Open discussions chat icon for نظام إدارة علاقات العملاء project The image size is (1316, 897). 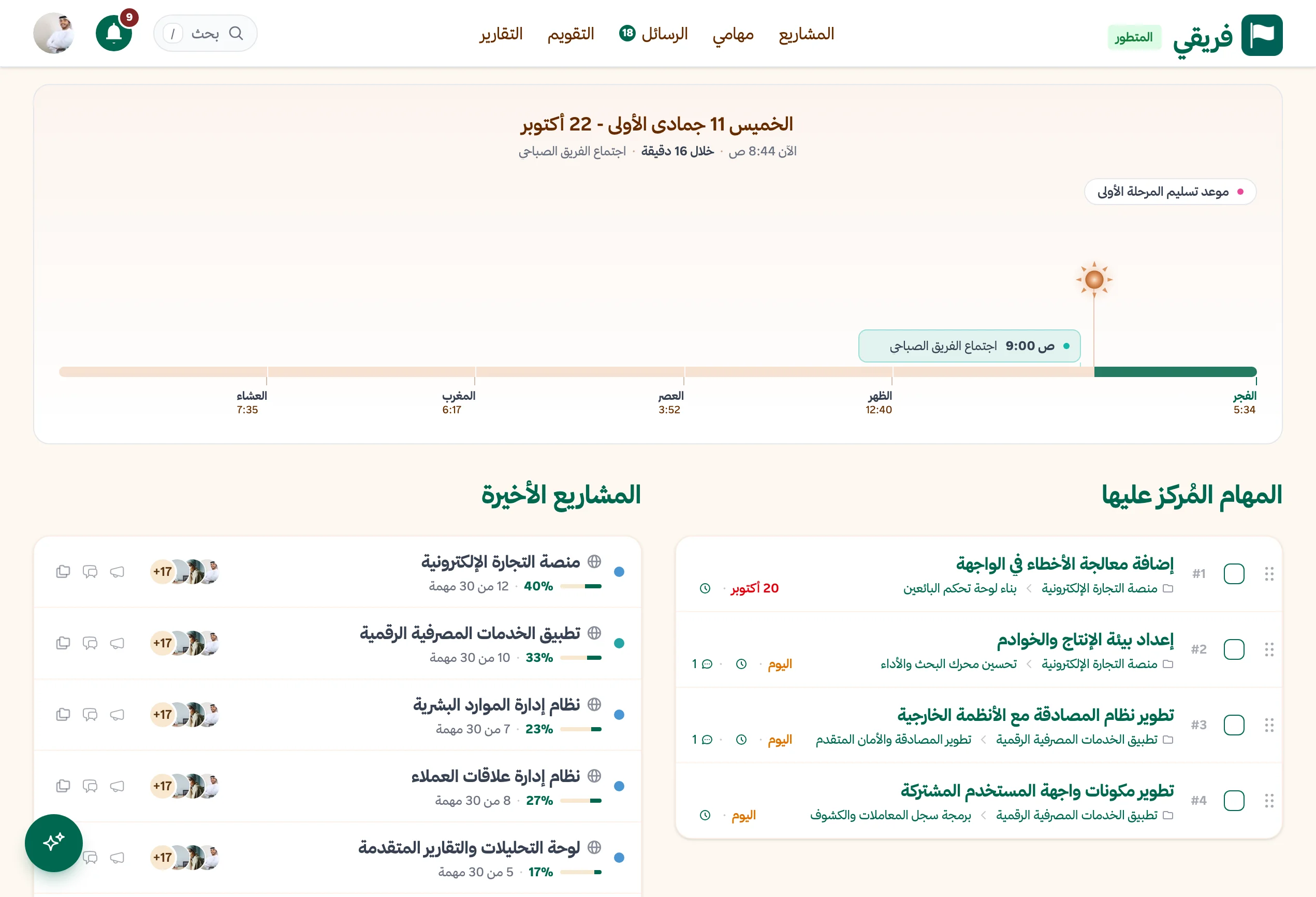point(90,786)
